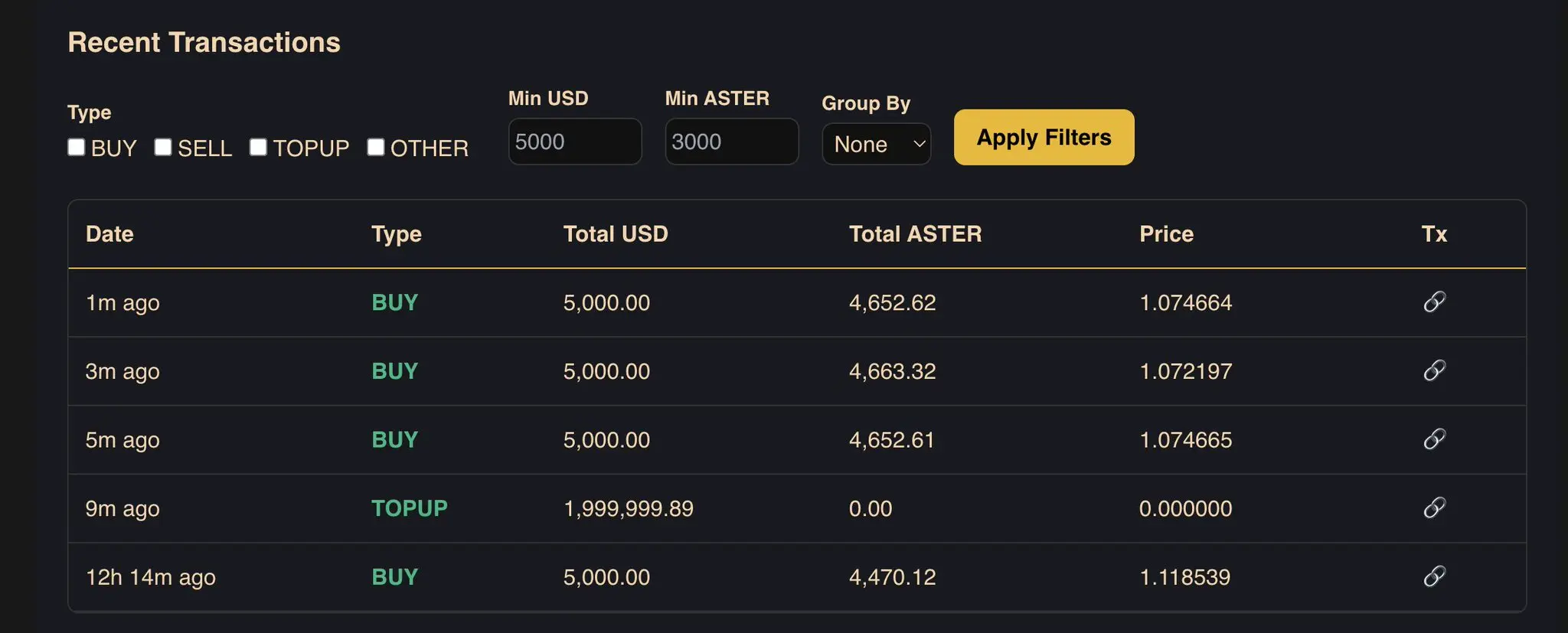
Task: Click the Total USD column header
Action: point(616,234)
